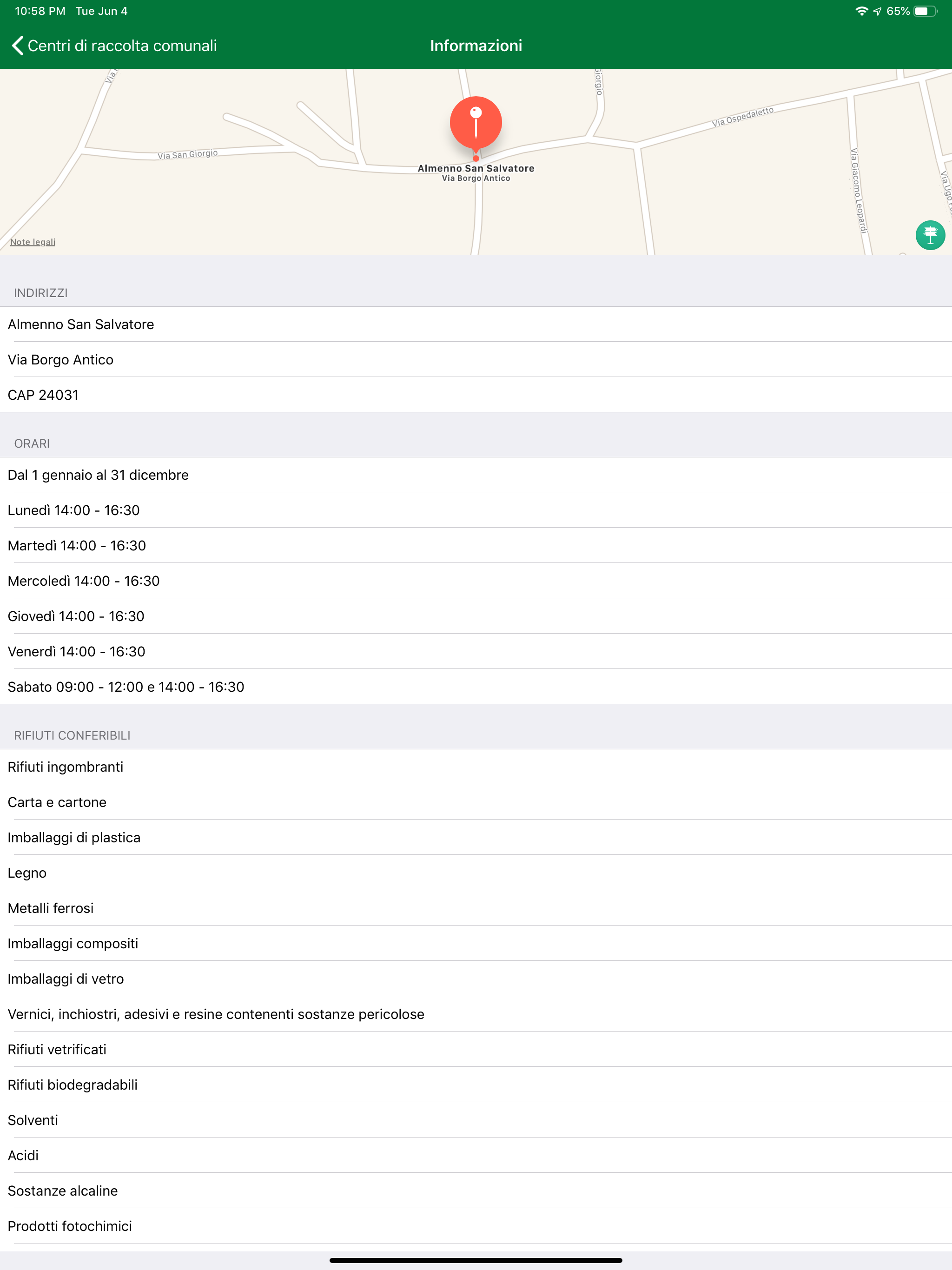This screenshot has height=1270, width=952.
Task: Select the Solventi row
Action: [x=476, y=1120]
